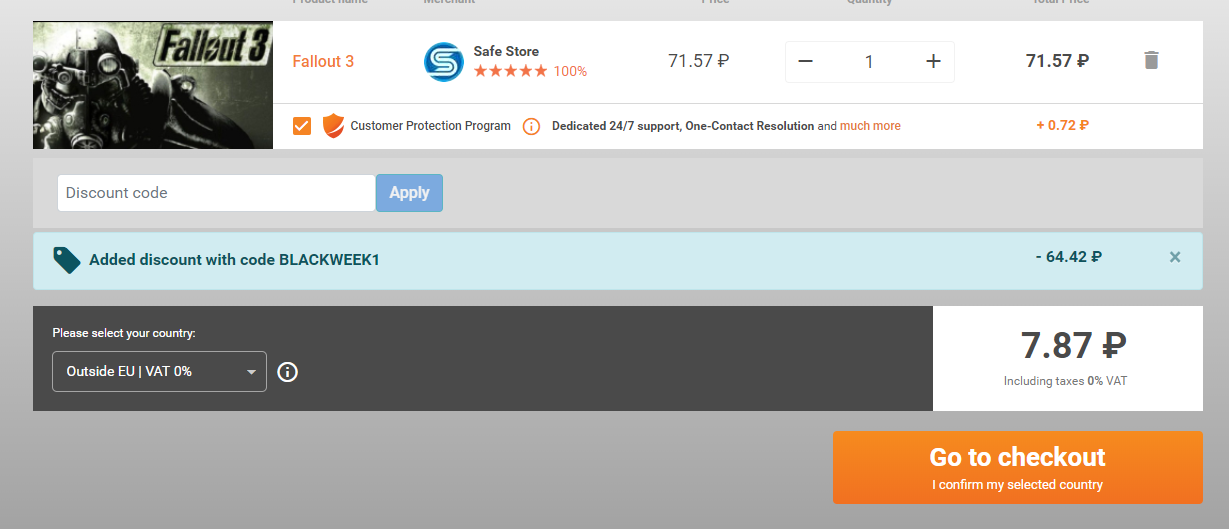Click 'Please select your country' label
Image resolution: width=1229 pixels, height=529 pixels.
point(124,333)
